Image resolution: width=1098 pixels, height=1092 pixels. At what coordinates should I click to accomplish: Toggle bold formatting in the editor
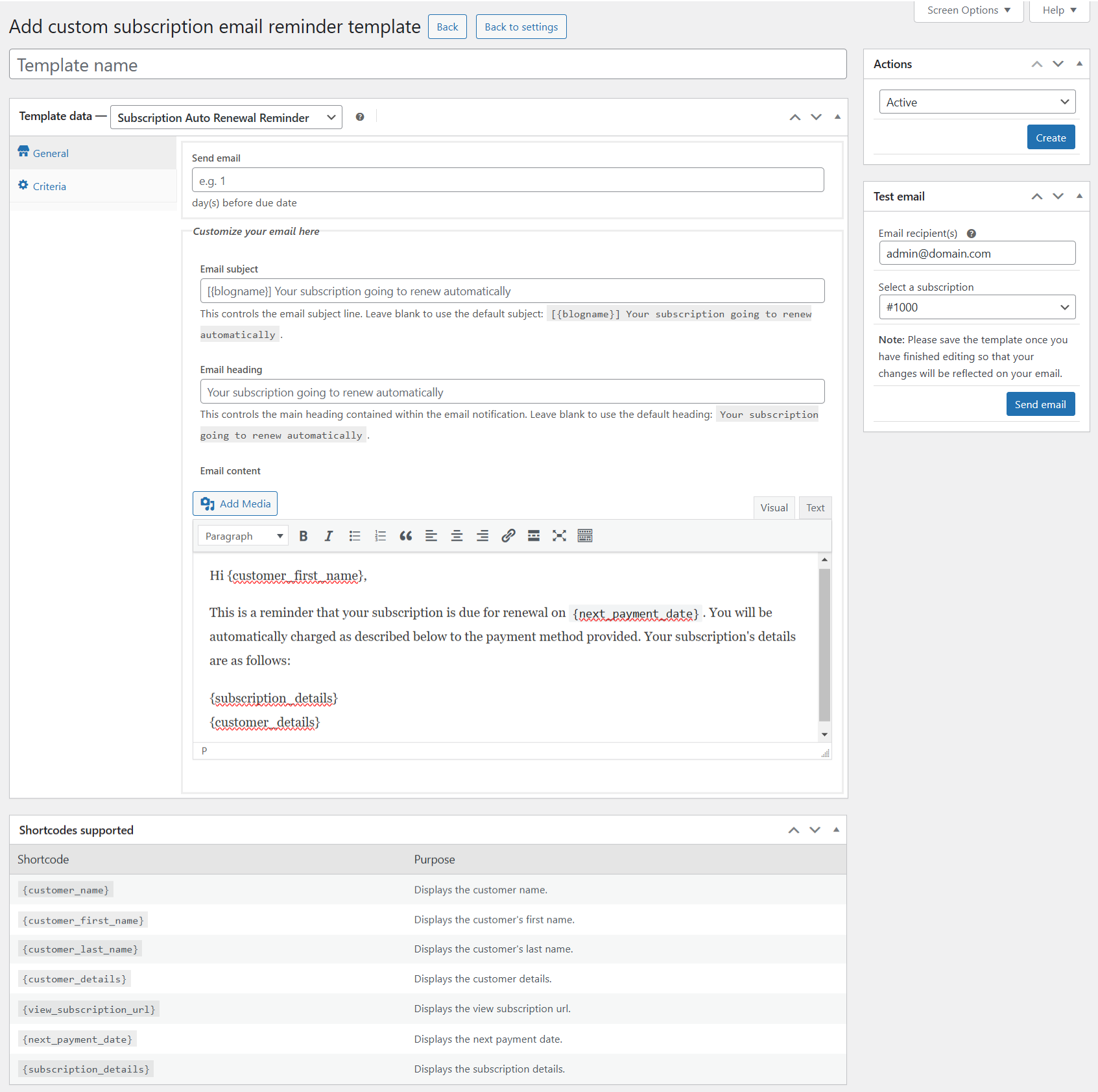[x=303, y=535]
